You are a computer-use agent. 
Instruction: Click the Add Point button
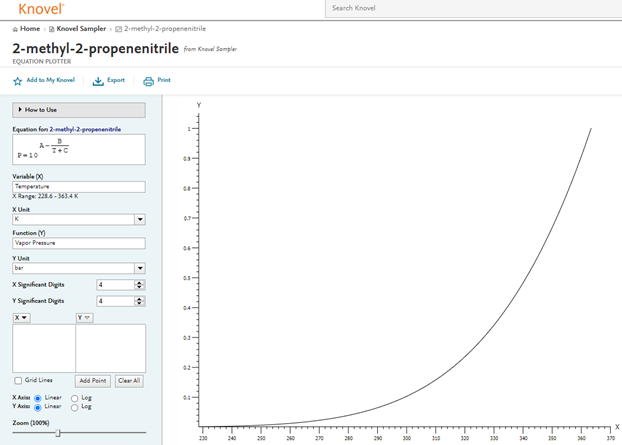(x=93, y=381)
